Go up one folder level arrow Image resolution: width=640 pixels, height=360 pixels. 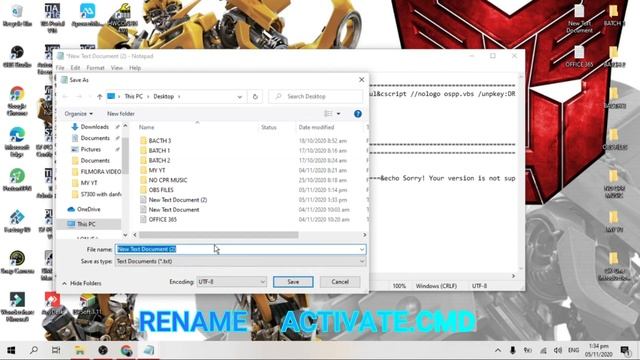click(100, 97)
